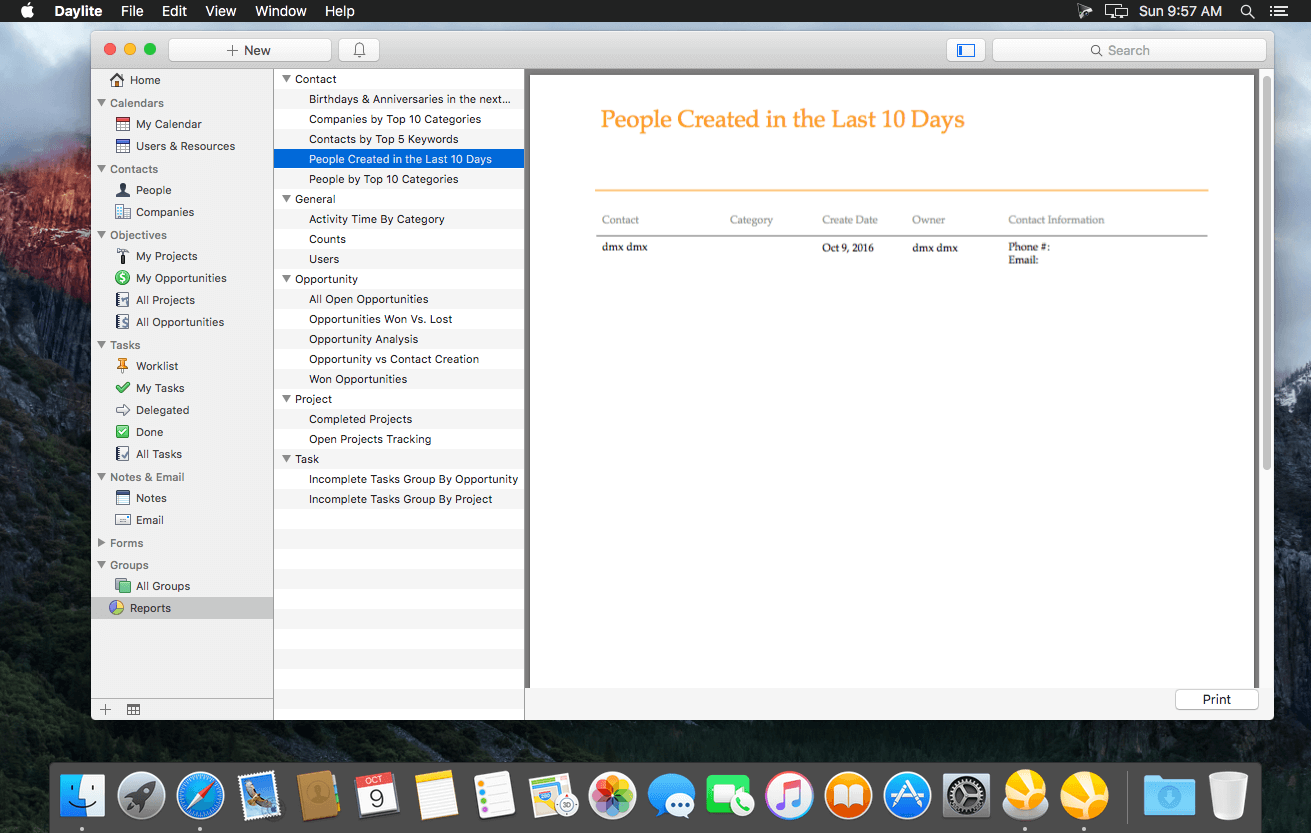Viewport: 1311px width, 833px height.
Task: Open the Window menu
Action: 281,11
